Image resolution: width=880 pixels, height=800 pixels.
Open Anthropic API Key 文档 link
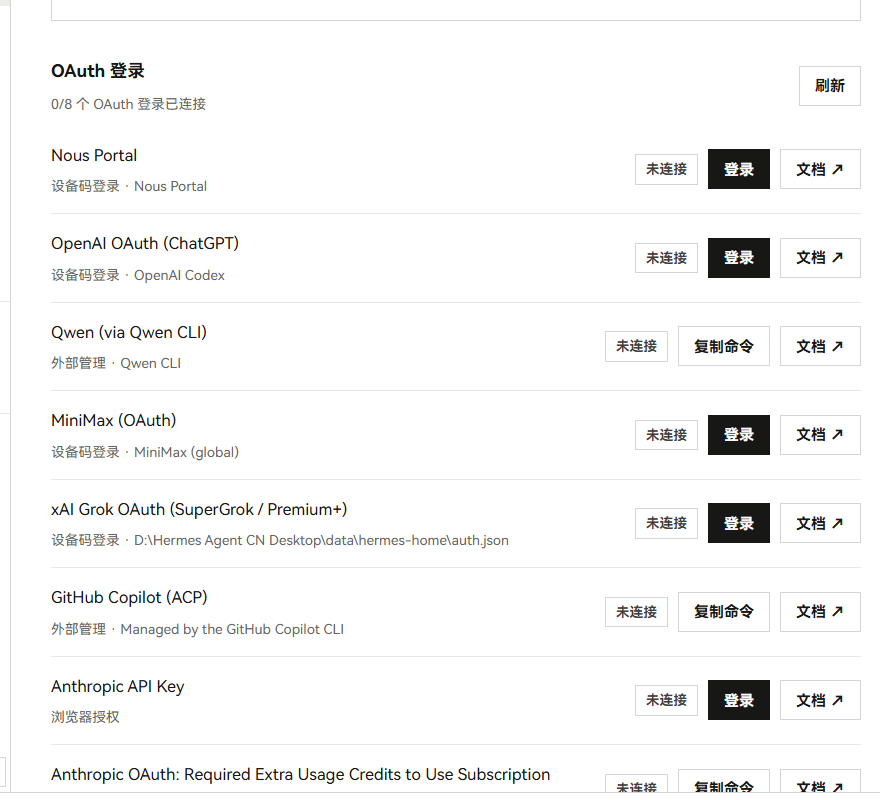pos(819,700)
